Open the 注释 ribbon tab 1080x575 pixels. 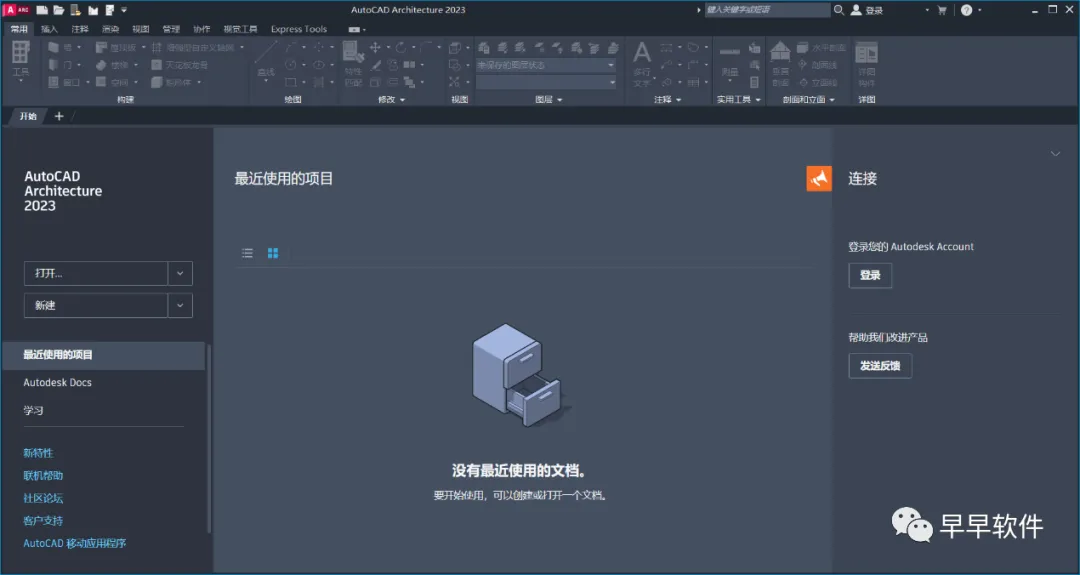coord(80,29)
